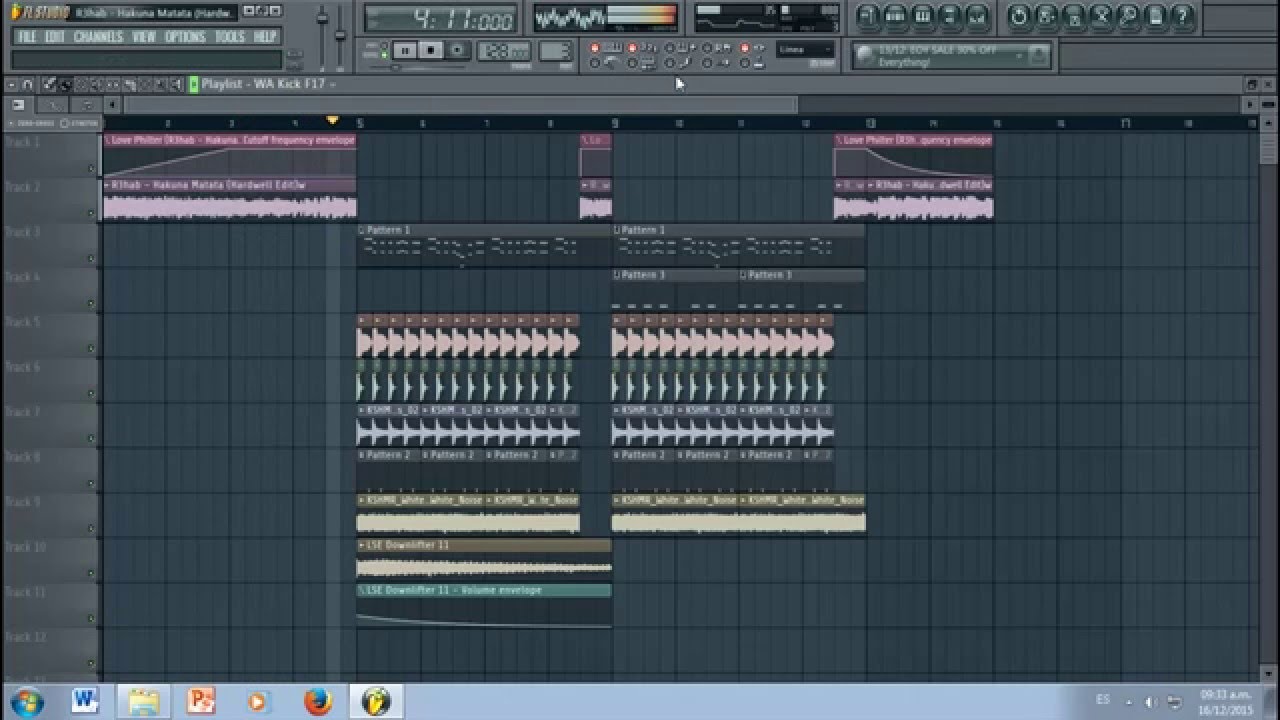The height and width of the screenshot is (720, 1280).
Task: Open clip menu of first Love Philter envelope clip
Action: [107, 140]
